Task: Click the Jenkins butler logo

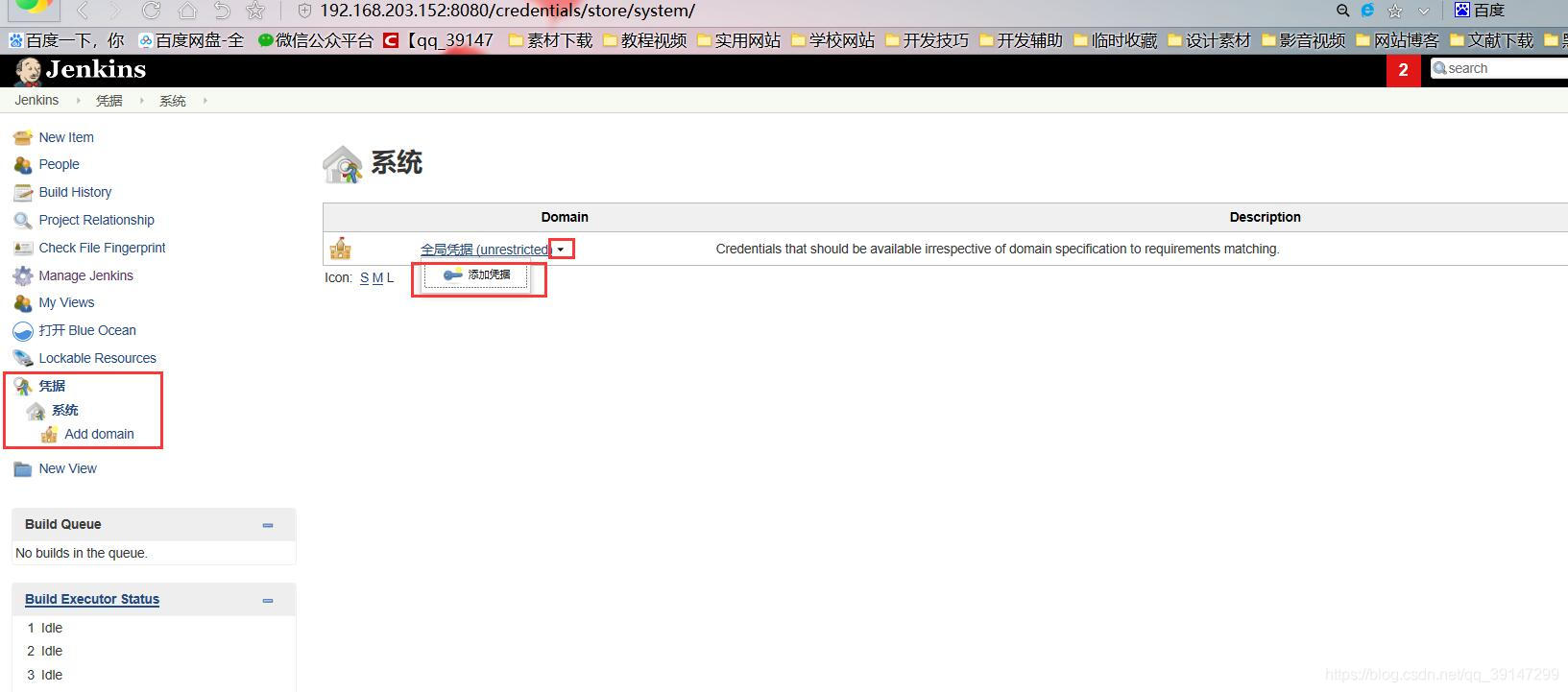Action: (x=29, y=71)
